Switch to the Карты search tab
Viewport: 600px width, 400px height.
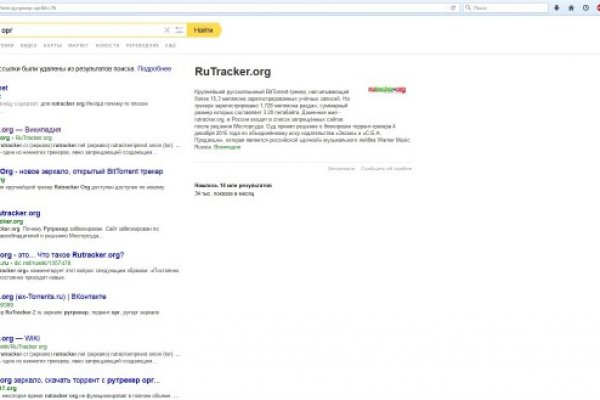(50, 45)
